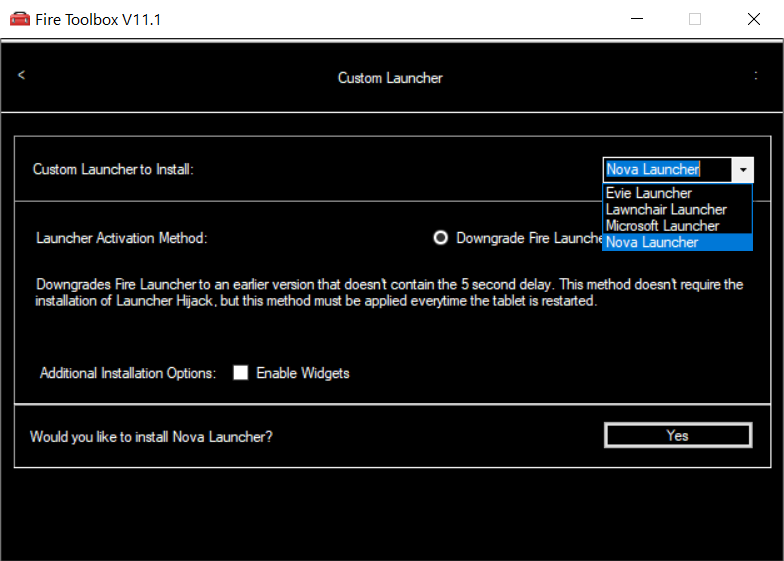This screenshot has width=784, height=561.
Task: Close the Fire Toolbox window
Action: click(x=754, y=19)
